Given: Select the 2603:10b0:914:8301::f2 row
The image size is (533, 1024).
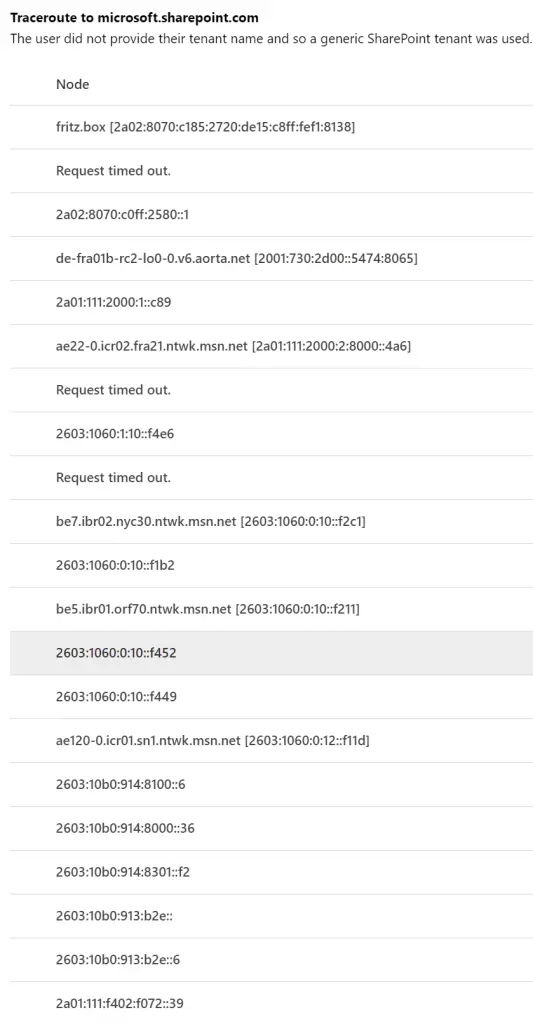Looking at the screenshot, I should (271, 872).
